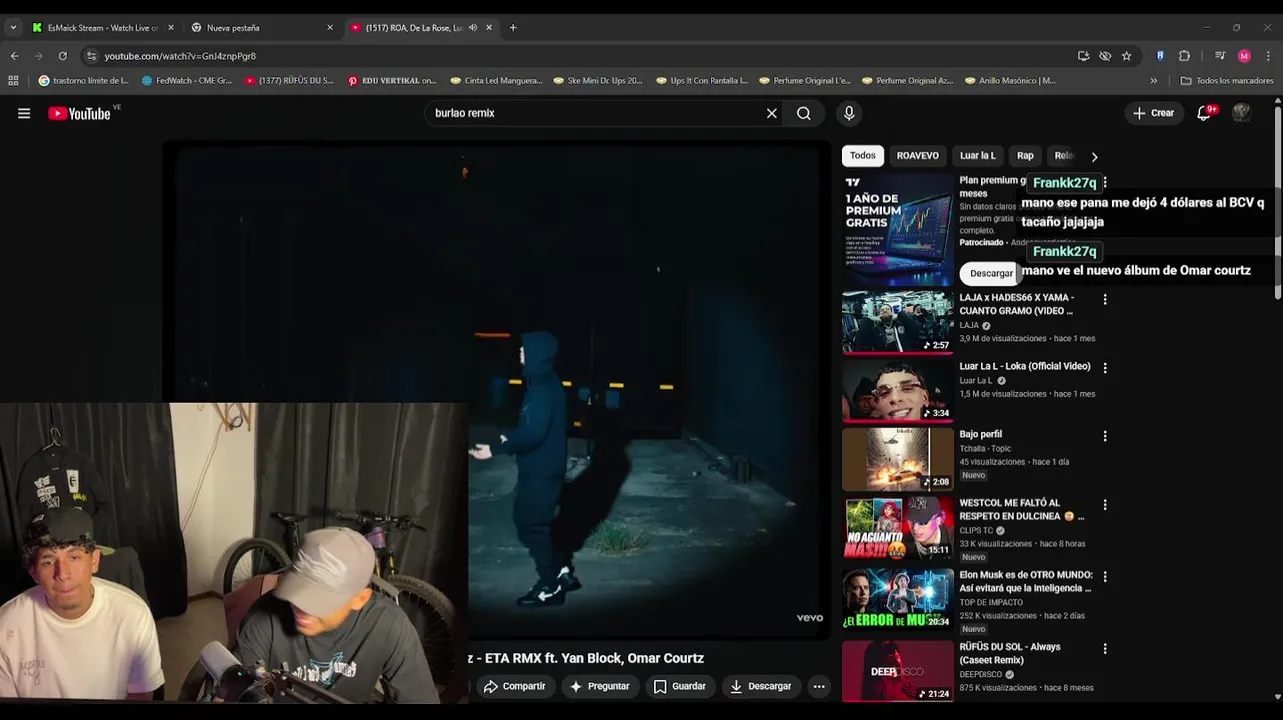This screenshot has height=720, width=1283.
Task: Select the Rap filter chip
Action: [1025, 155]
